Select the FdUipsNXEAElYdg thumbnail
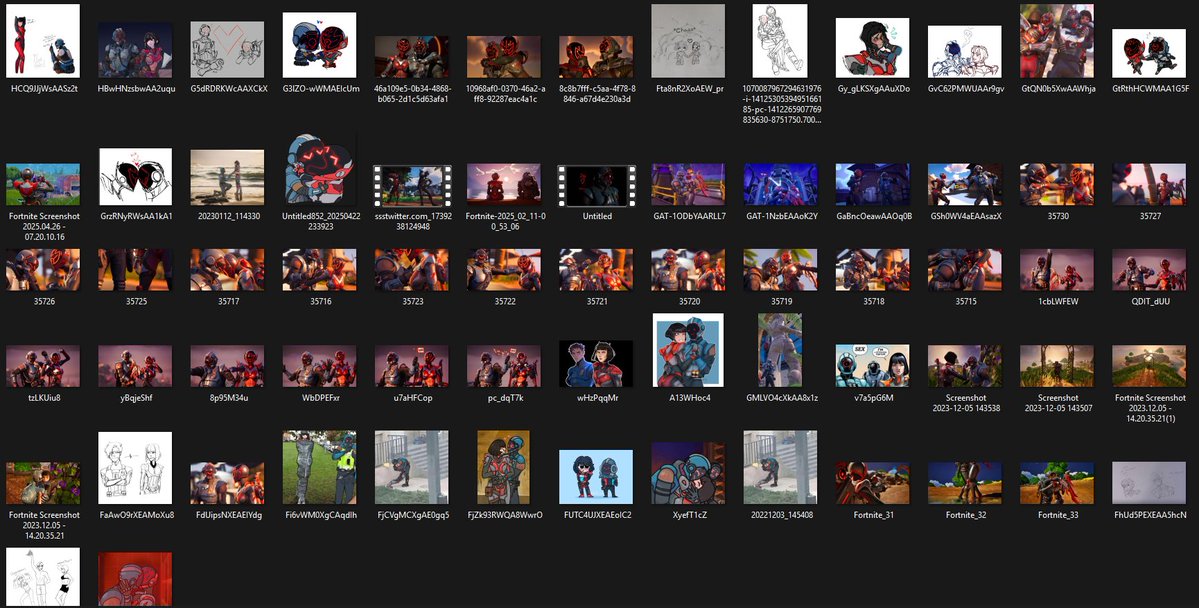Screen dimensions: 1199x608 227,483
